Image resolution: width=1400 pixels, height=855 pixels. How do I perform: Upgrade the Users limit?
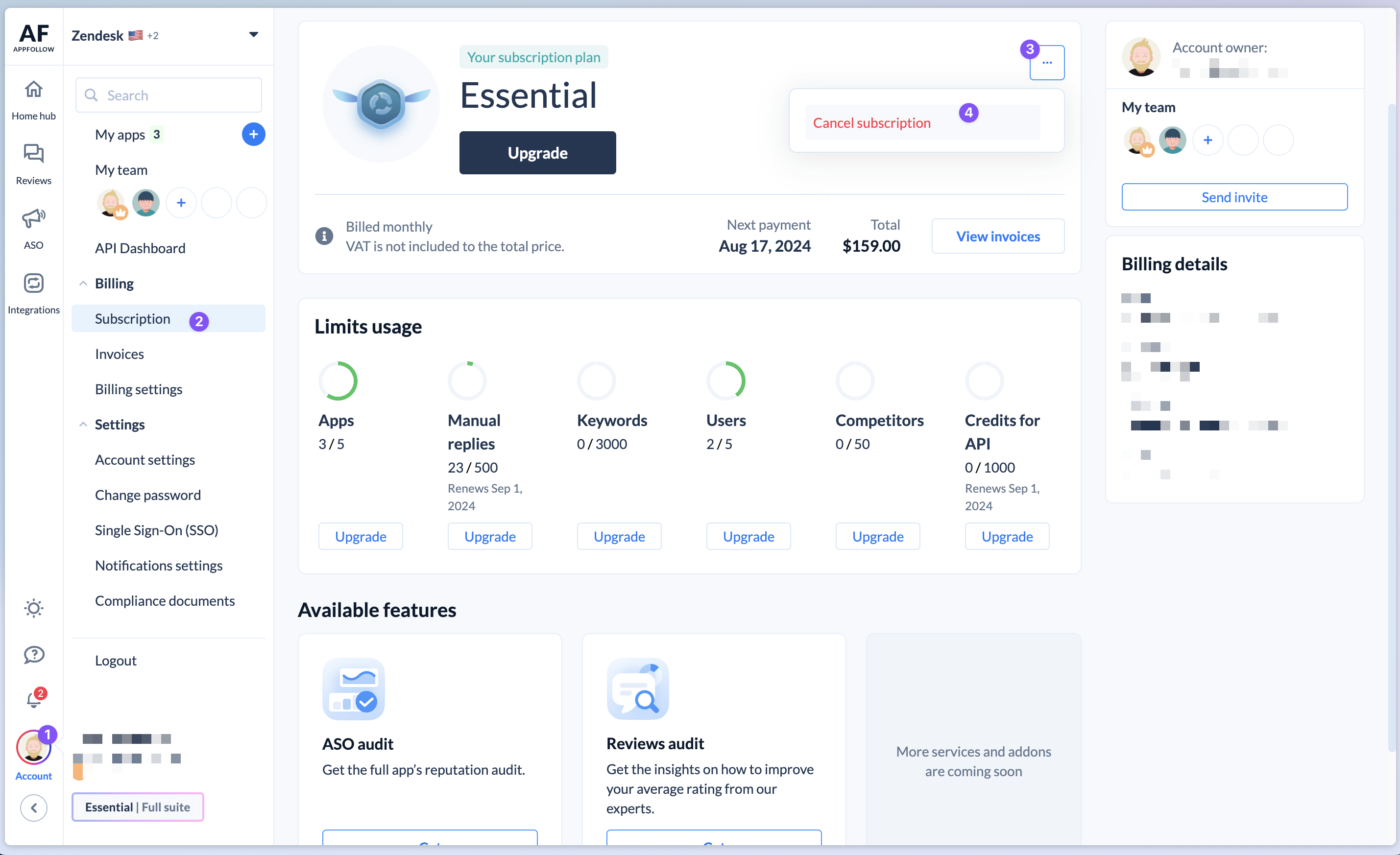748,536
